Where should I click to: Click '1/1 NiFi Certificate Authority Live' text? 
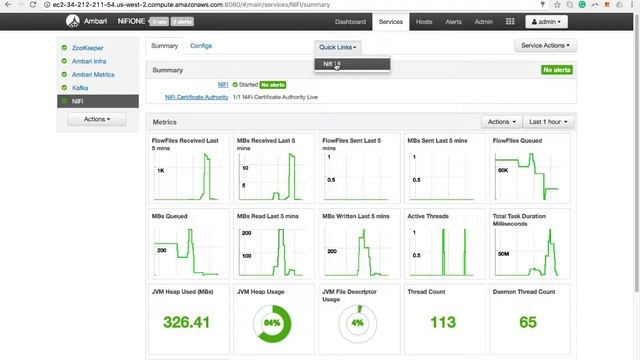275,97
